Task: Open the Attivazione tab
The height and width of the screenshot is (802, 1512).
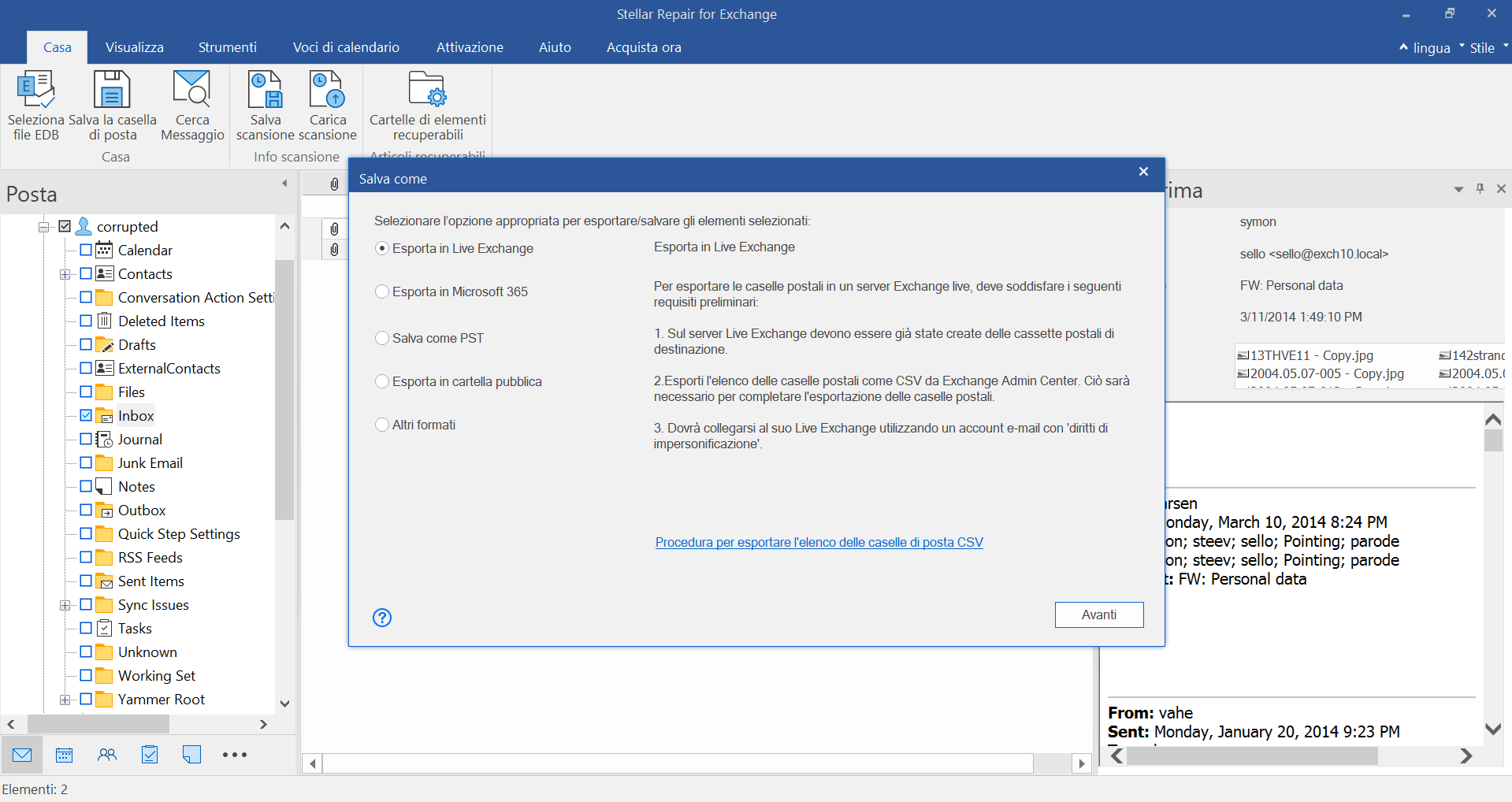Action: point(470,47)
